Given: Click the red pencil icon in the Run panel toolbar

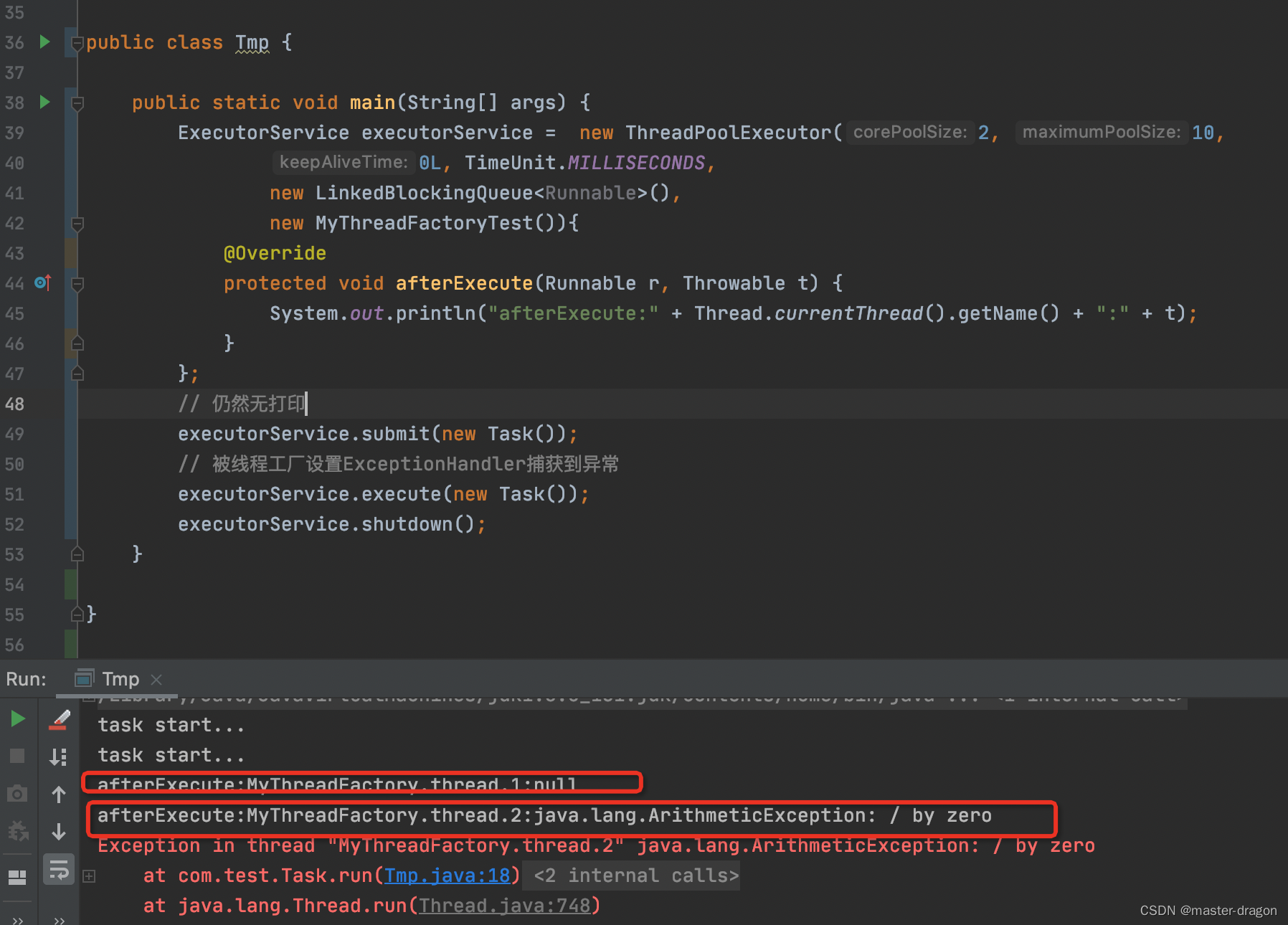Looking at the screenshot, I should 59,719.
